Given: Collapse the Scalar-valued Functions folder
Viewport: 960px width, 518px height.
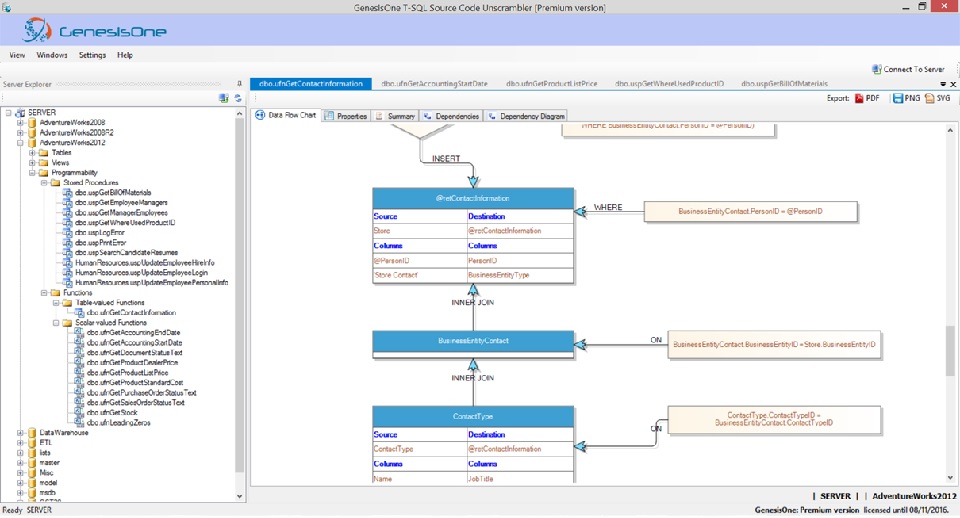Looking at the screenshot, I should tap(56, 323).
